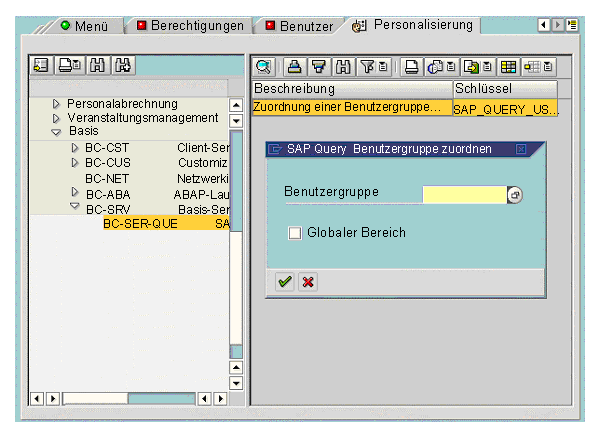Screen dimensions: 600x440
Task: Click the dialog title bar icon
Action: pos(275,149)
